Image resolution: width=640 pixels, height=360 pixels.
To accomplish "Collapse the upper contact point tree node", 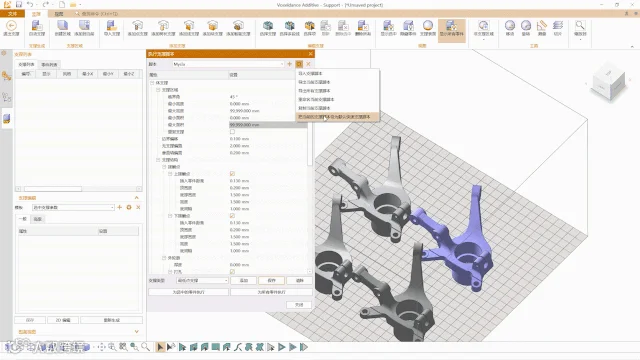I will pyautogui.click(x=170, y=174).
